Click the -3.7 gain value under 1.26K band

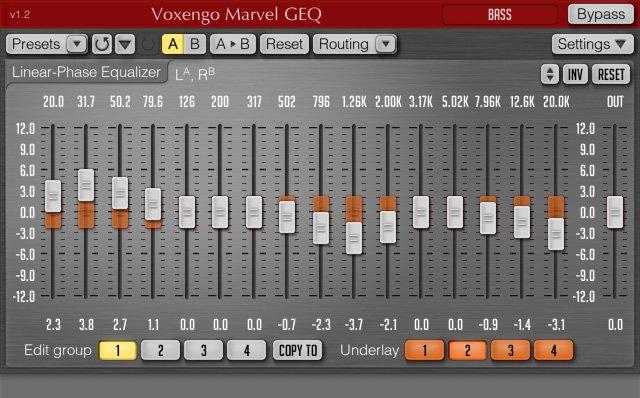[353, 325]
